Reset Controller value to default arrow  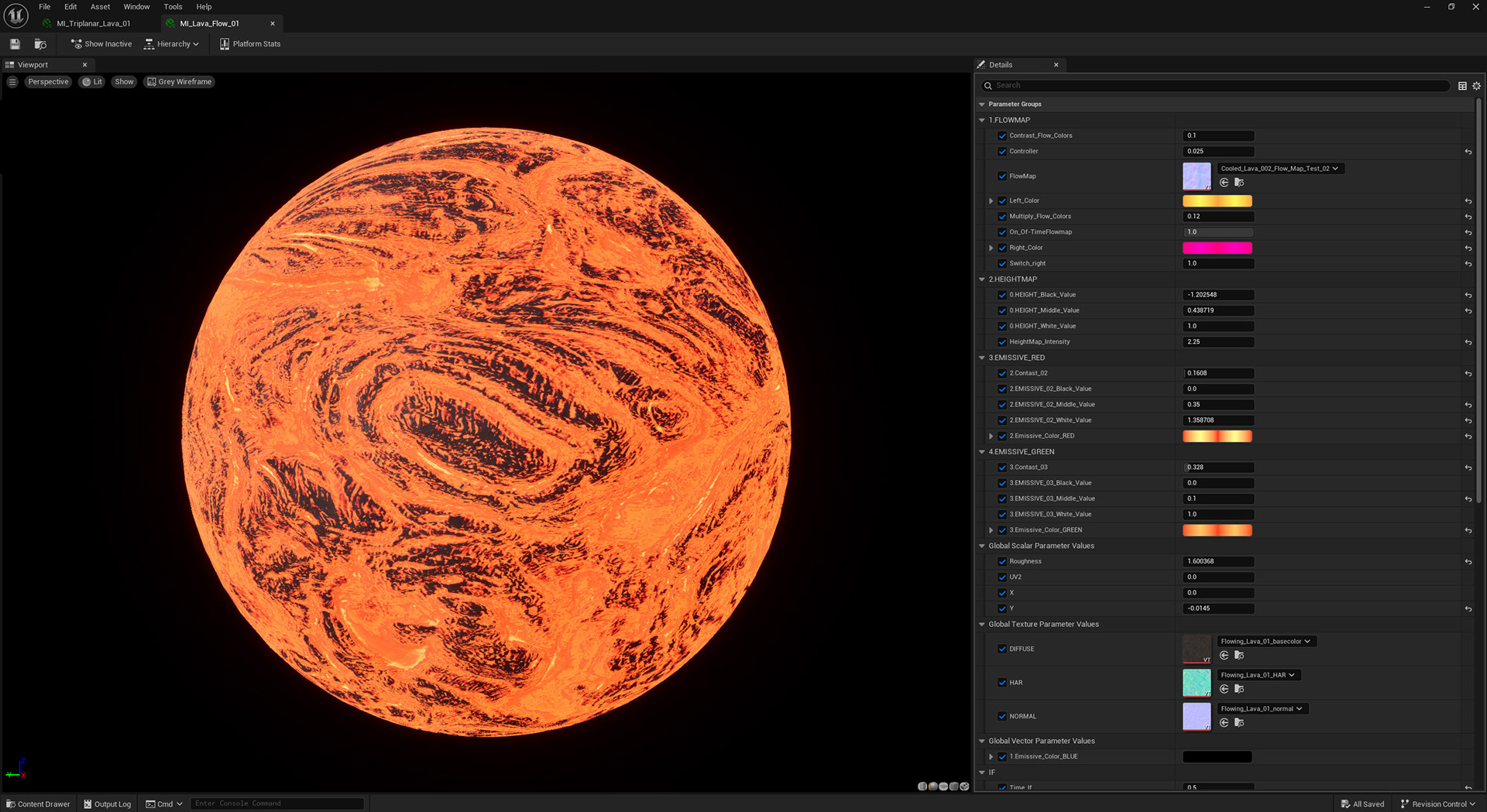click(1468, 152)
